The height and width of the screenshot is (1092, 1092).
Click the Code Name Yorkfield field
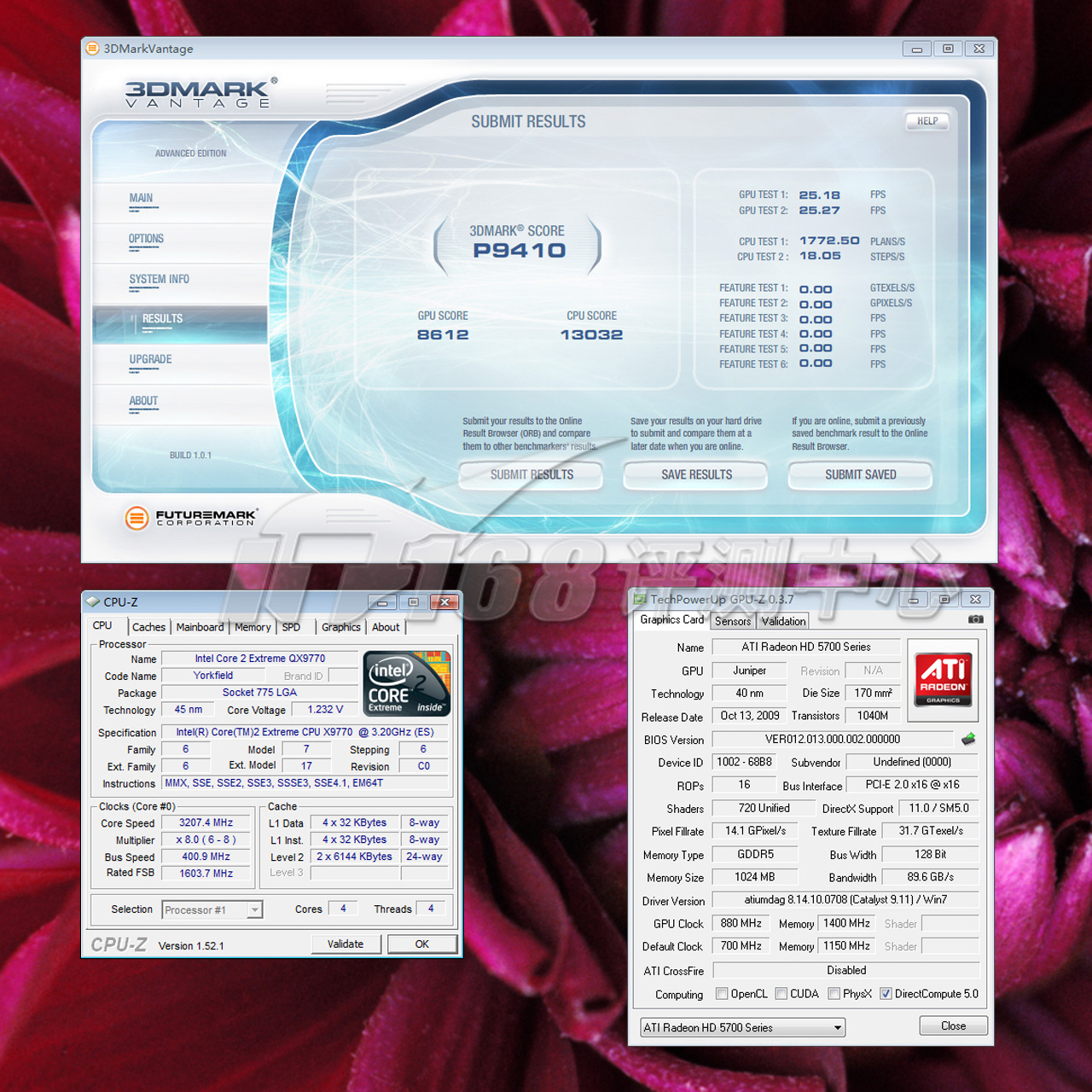click(x=213, y=676)
